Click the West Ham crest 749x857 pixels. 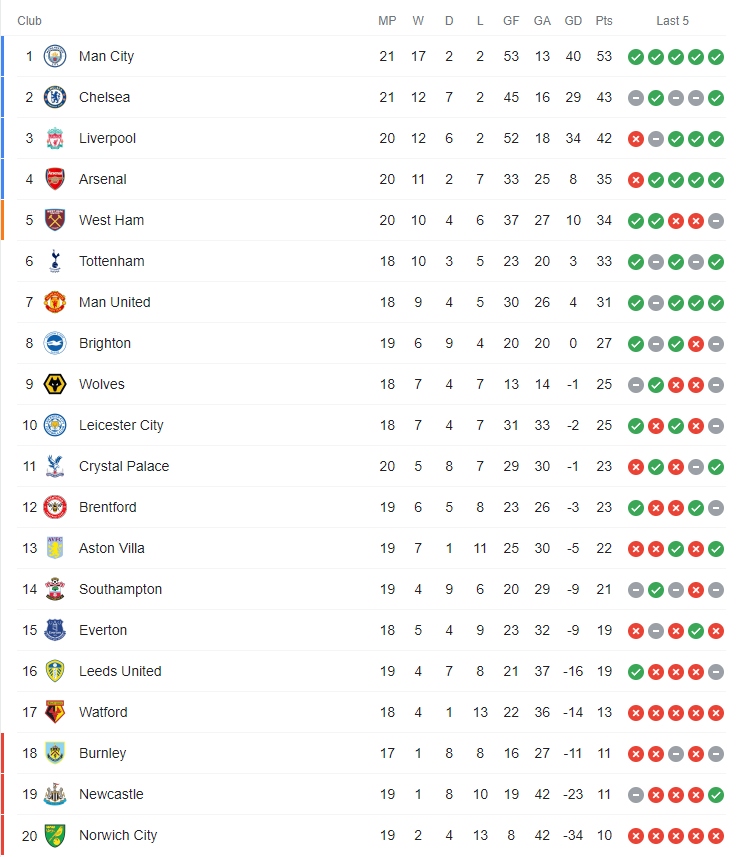55,220
